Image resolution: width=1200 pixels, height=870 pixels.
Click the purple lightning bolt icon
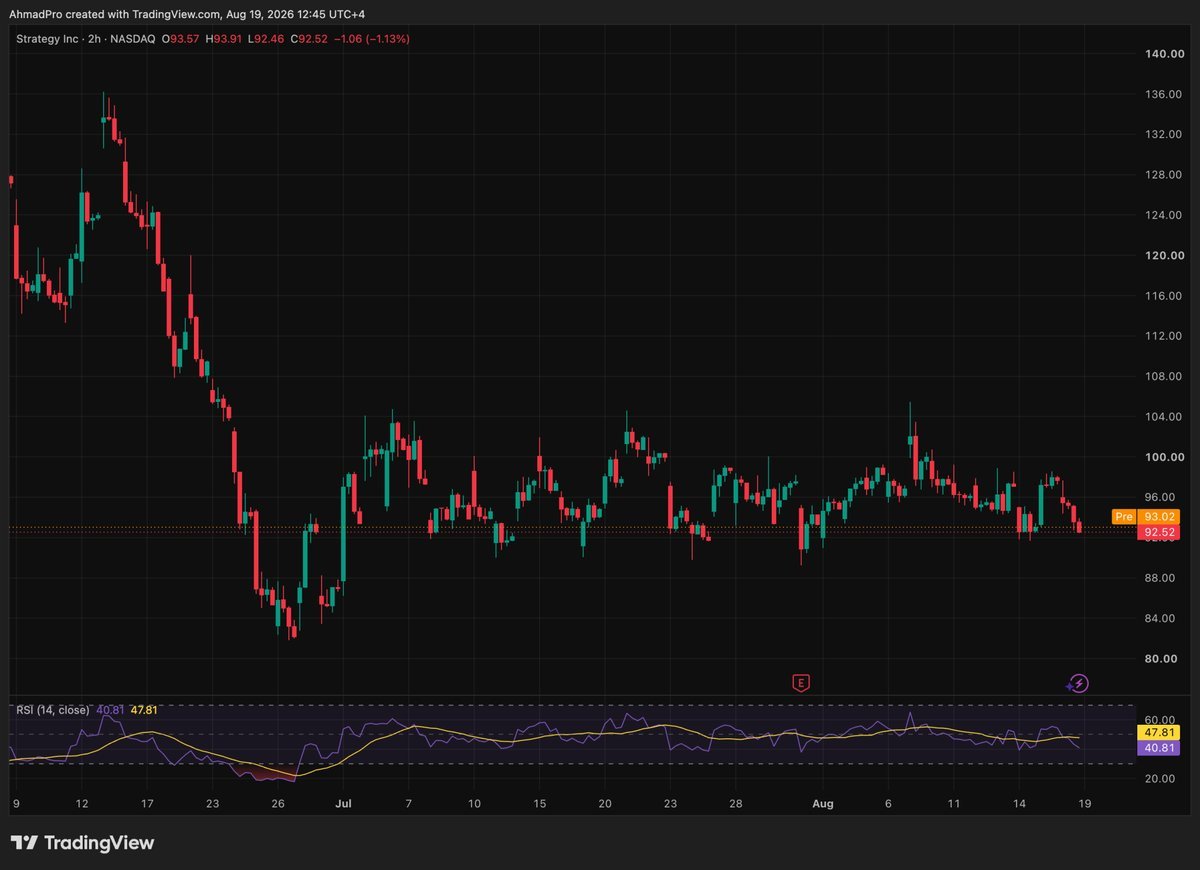(x=1077, y=683)
